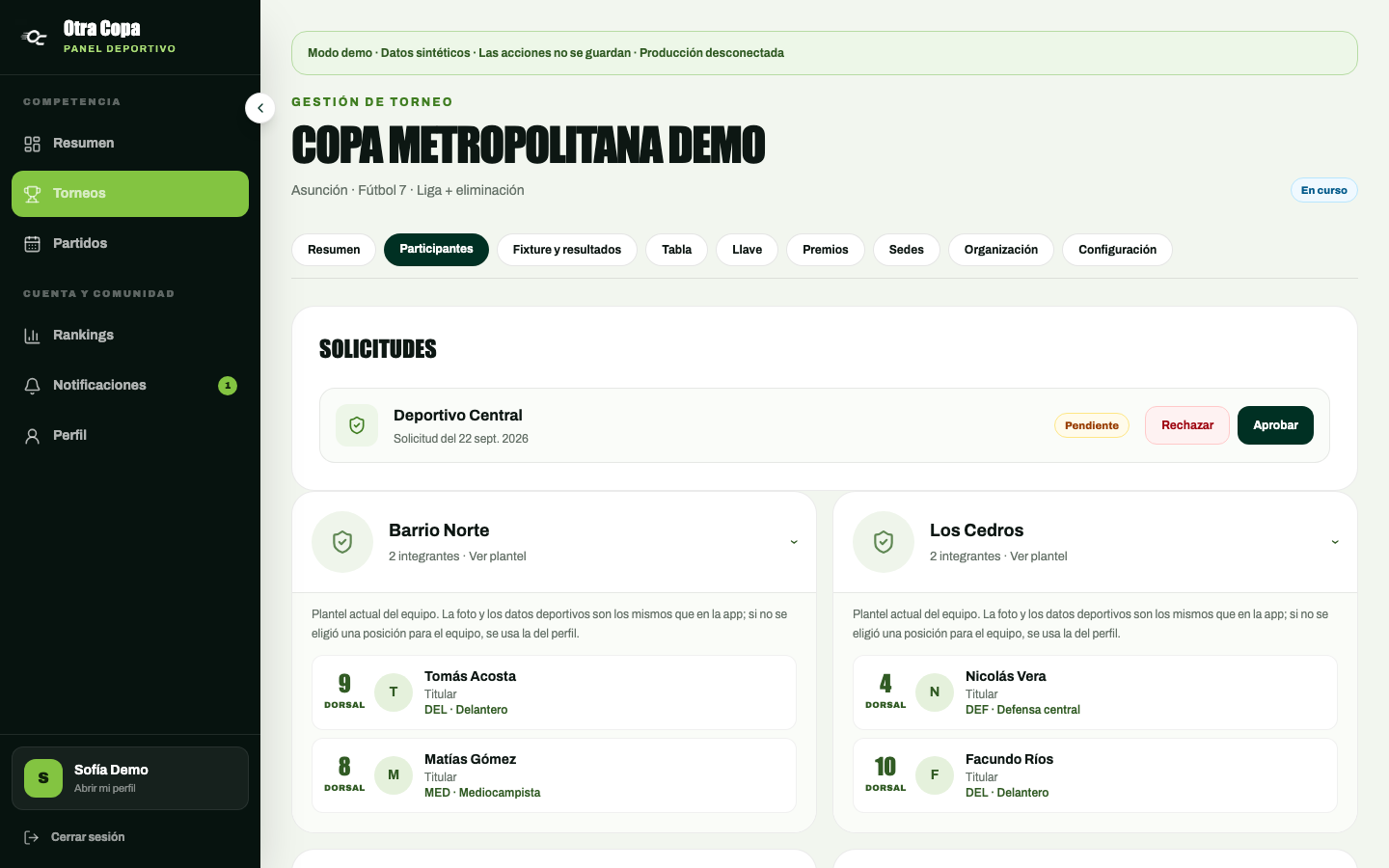Collapse the Los Cedros team card
Image resolution: width=1389 pixels, height=868 pixels.
tap(1335, 542)
